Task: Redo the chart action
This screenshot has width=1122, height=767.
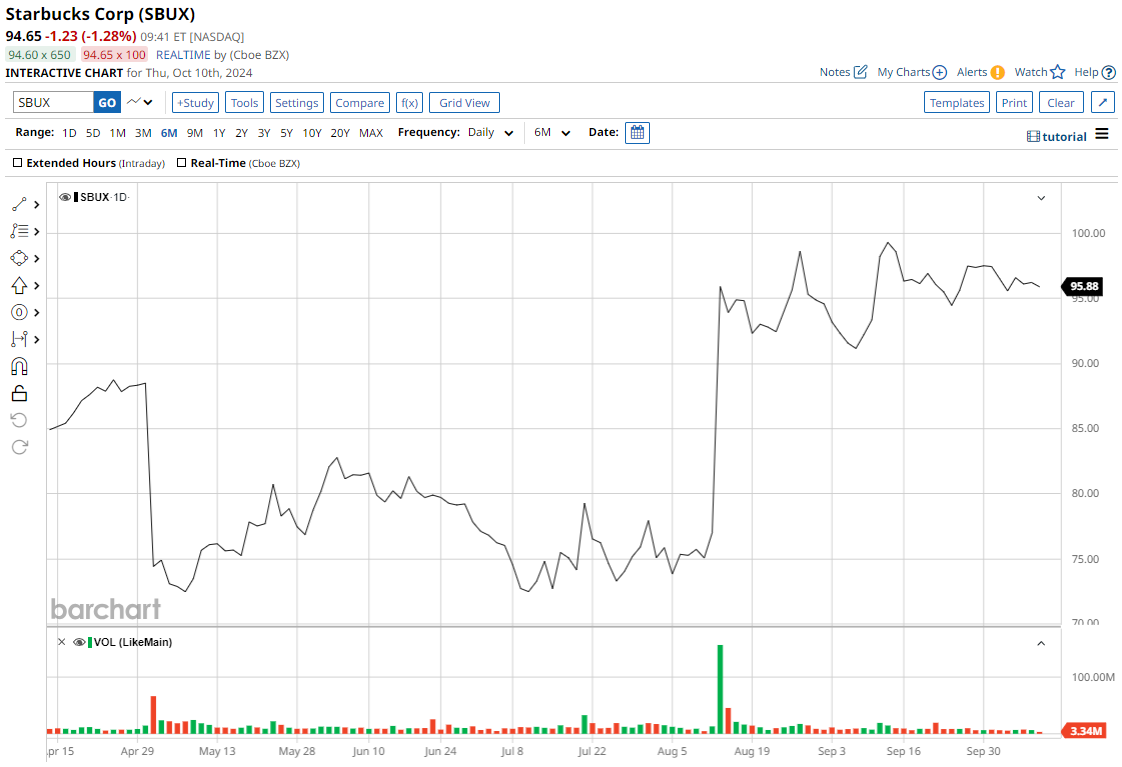Action: [x=19, y=447]
